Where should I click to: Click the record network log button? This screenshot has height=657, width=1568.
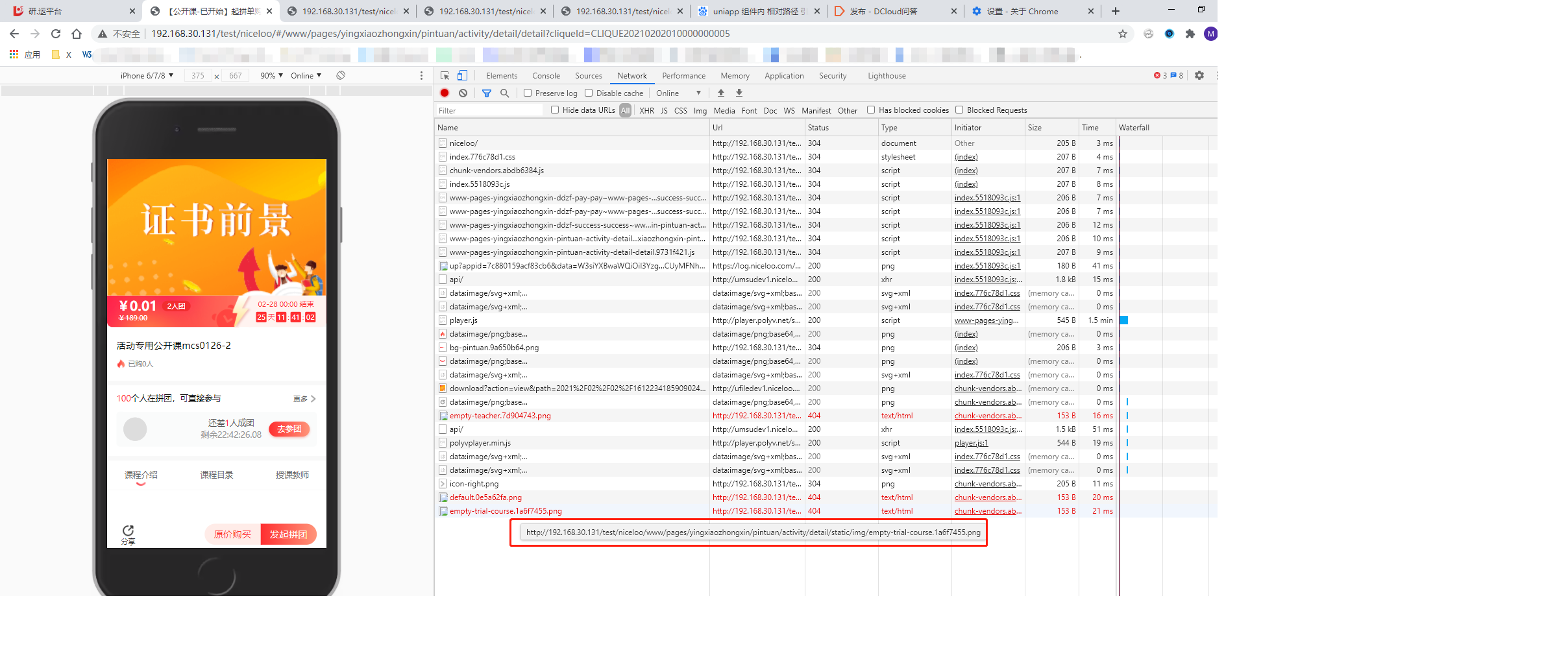[x=445, y=93]
